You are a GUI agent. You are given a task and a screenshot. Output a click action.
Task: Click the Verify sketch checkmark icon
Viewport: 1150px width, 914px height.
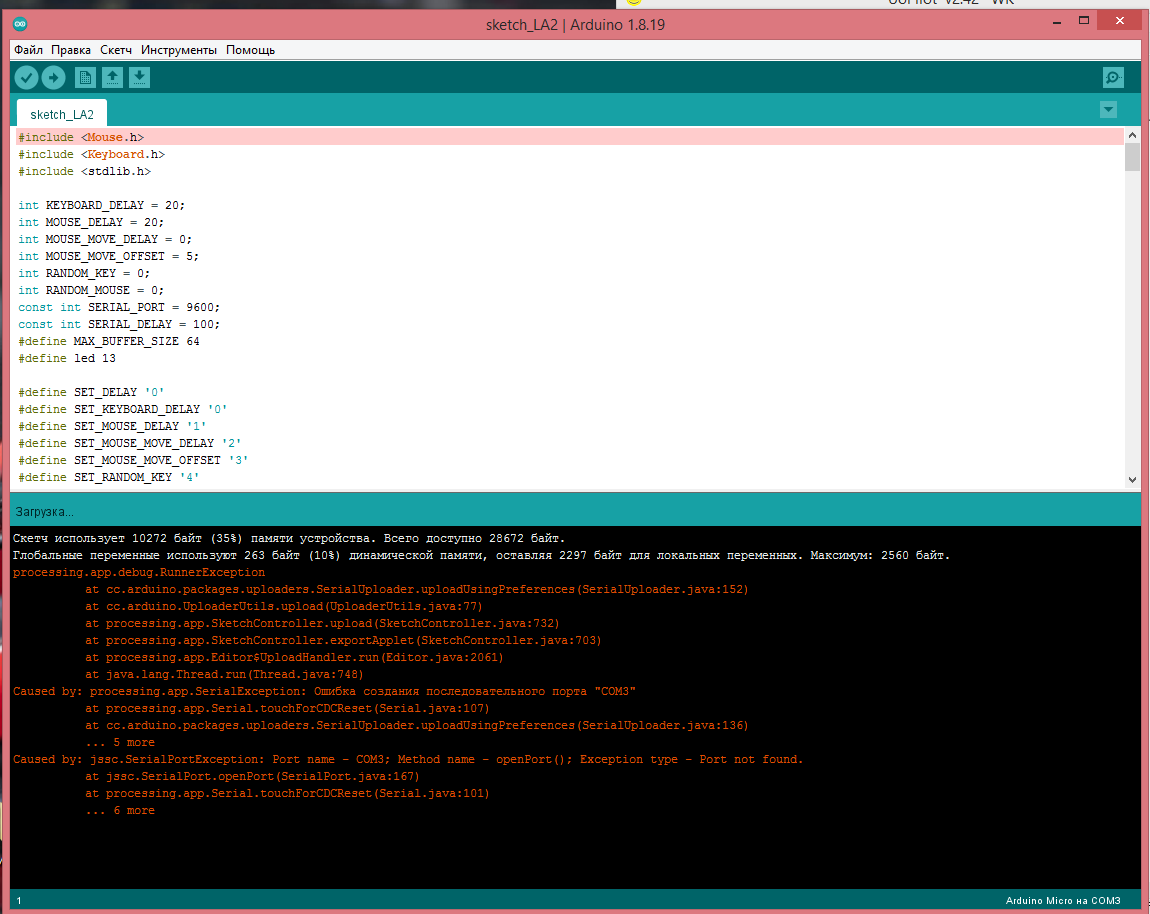(x=27, y=78)
